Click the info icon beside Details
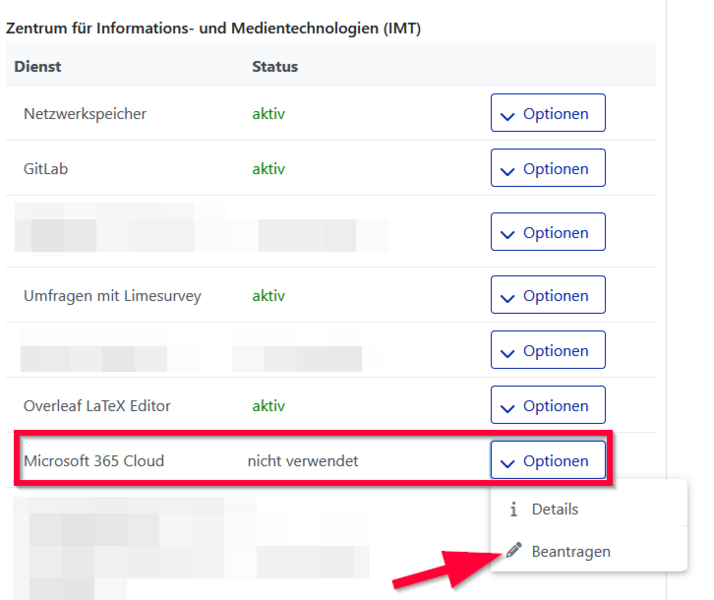The height and width of the screenshot is (600, 714). click(514, 509)
